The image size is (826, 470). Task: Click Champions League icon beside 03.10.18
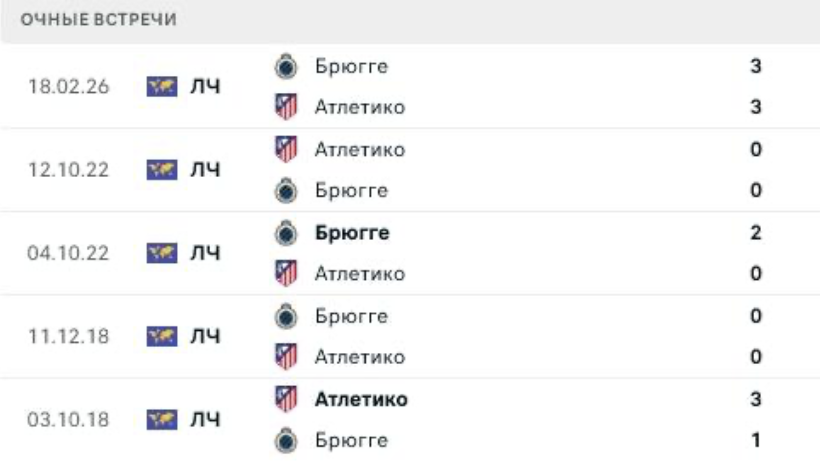[161, 419]
